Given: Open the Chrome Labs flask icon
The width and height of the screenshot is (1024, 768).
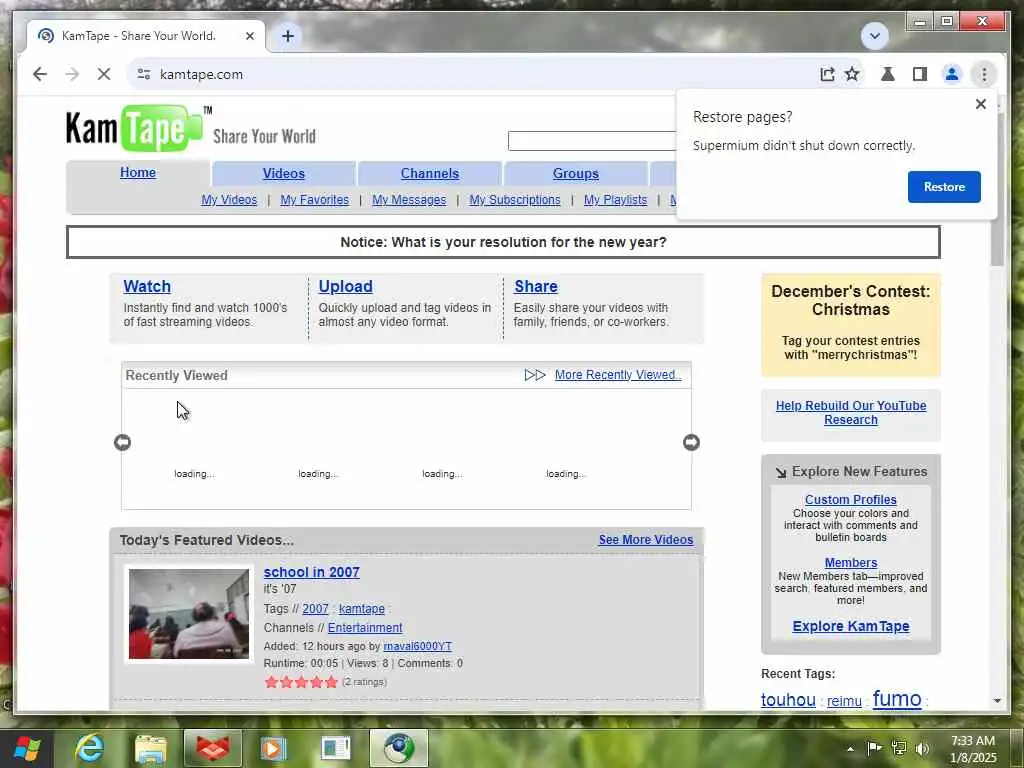Looking at the screenshot, I should coord(888,74).
